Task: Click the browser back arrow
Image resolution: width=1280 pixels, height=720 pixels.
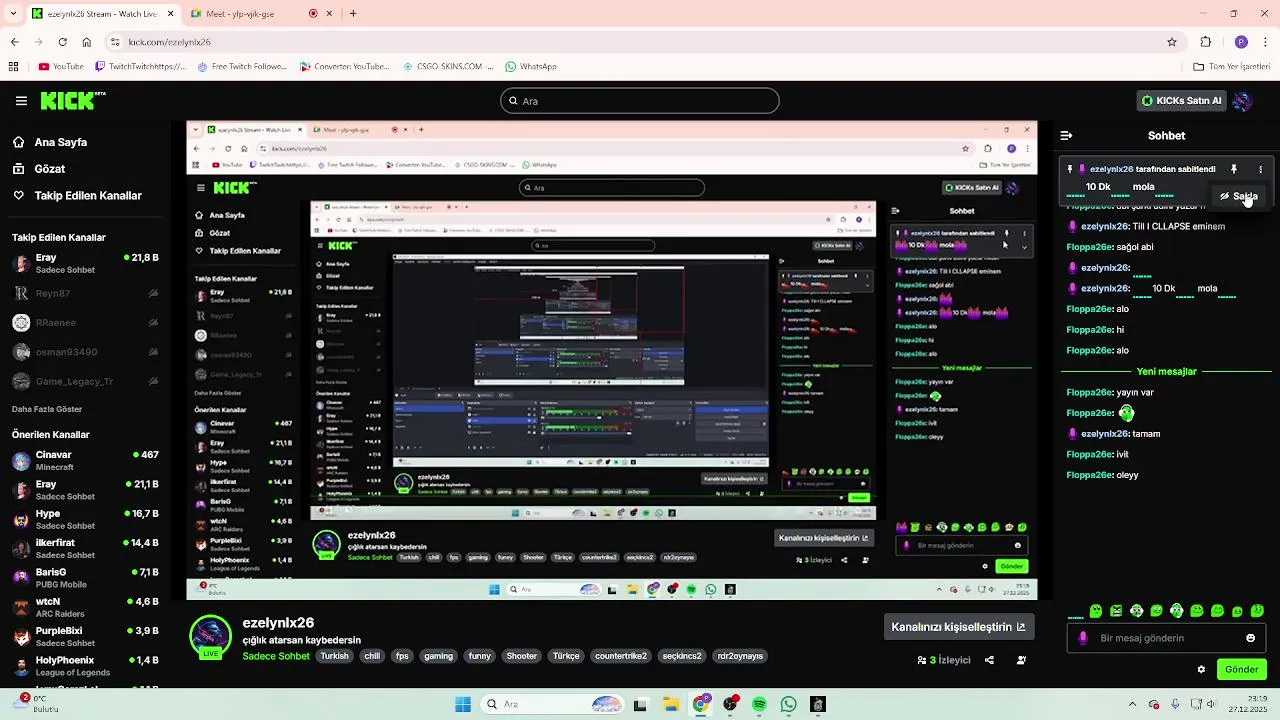Action: coord(15,42)
